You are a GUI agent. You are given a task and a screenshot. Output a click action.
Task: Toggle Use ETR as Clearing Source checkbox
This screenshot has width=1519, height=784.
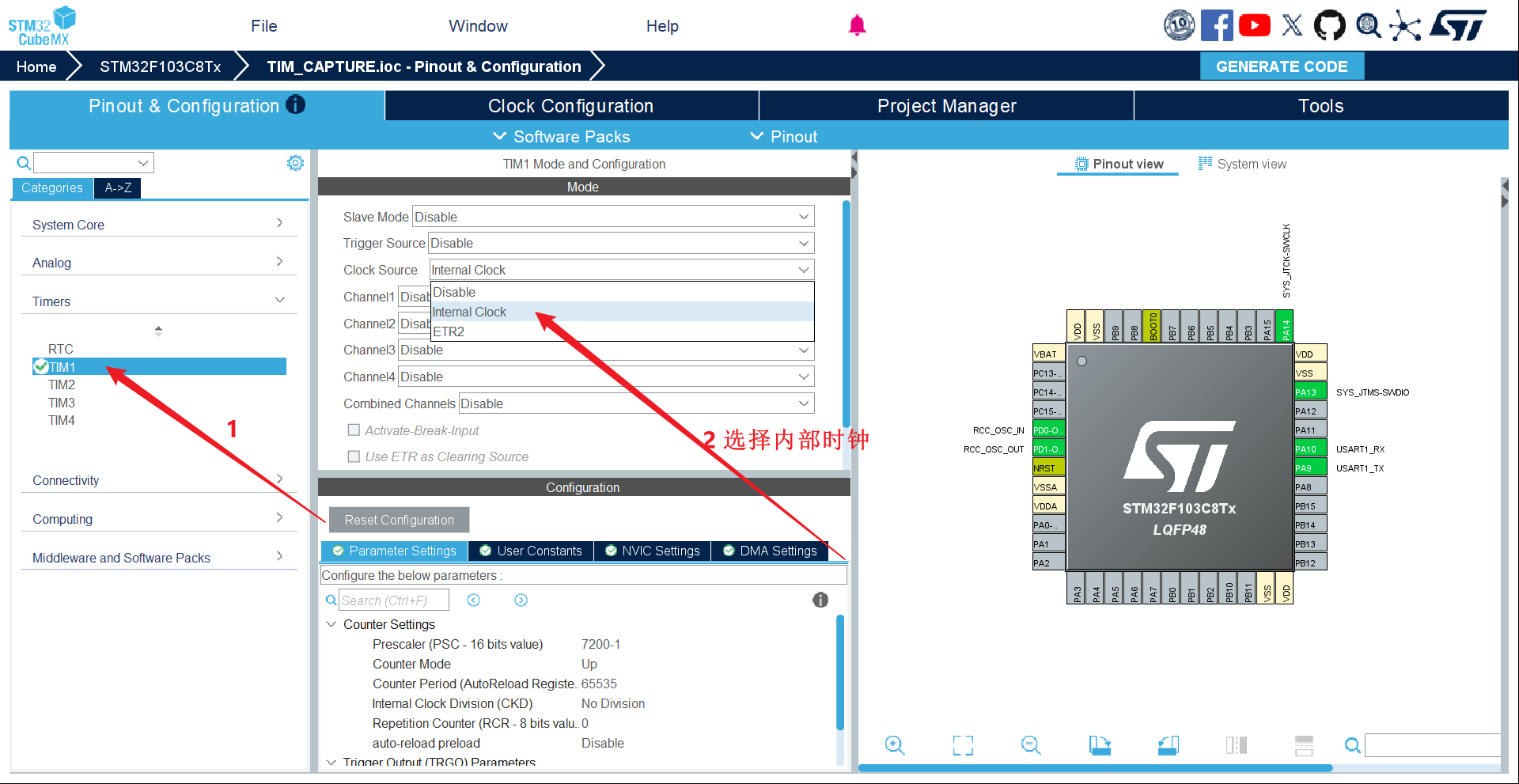click(x=354, y=456)
